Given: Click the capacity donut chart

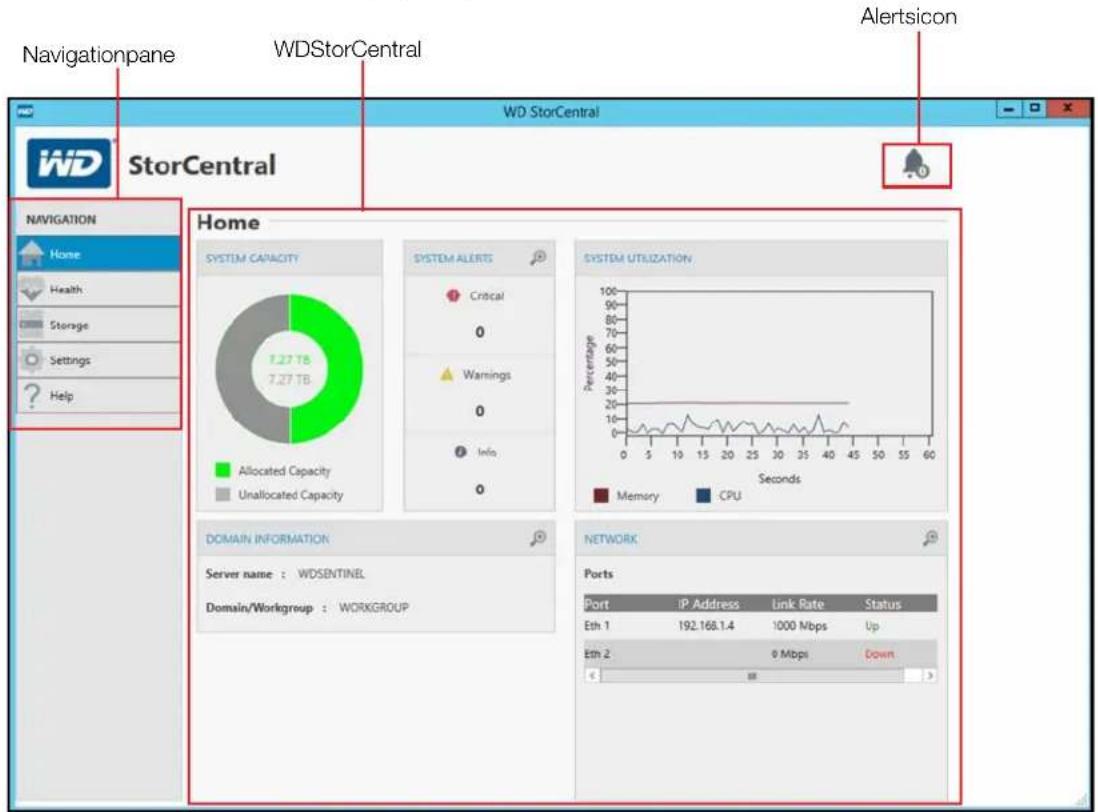Looking at the screenshot, I should (x=289, y=369).
